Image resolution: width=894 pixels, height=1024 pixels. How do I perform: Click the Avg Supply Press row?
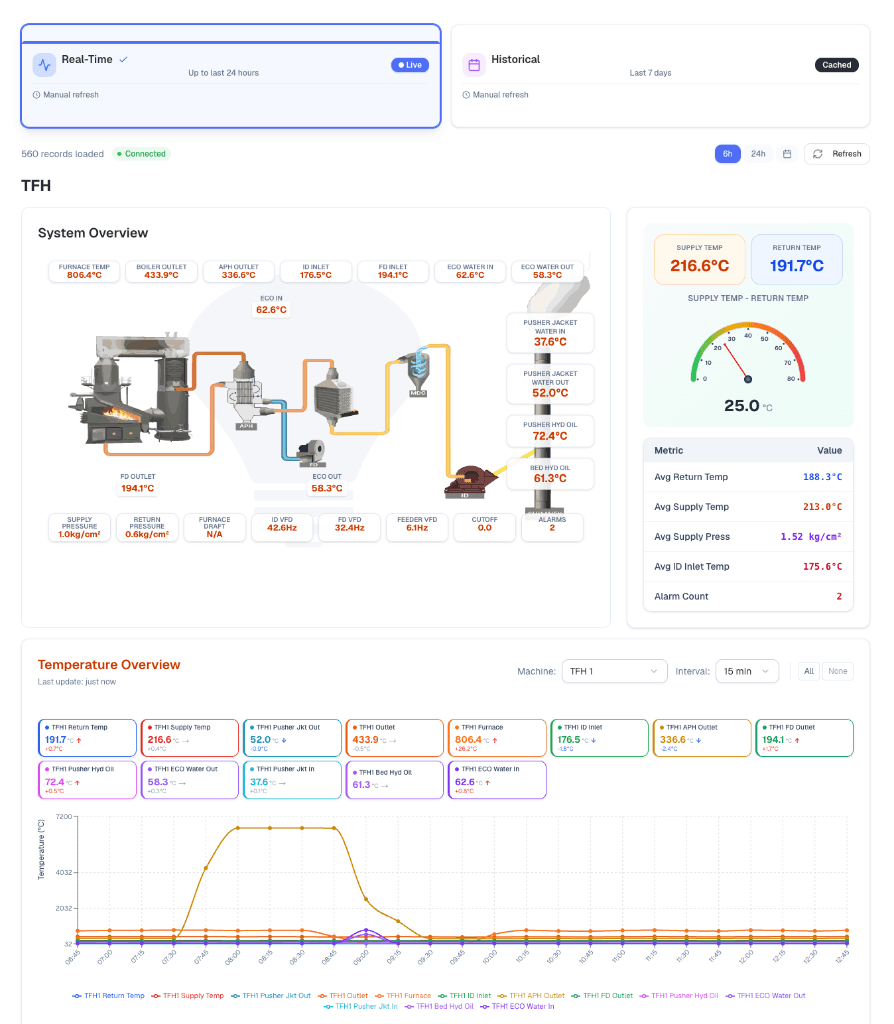pos(748,537)
